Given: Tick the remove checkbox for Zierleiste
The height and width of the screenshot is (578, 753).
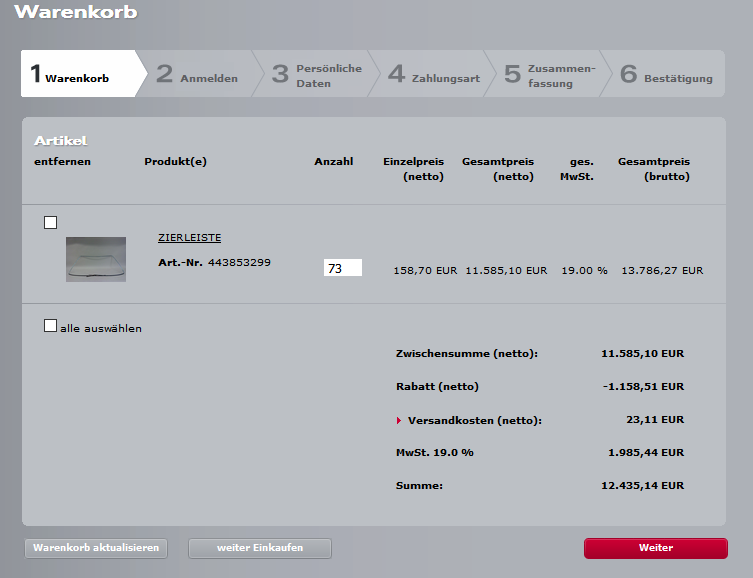Looking at the screenshot, I should (51, 222).
